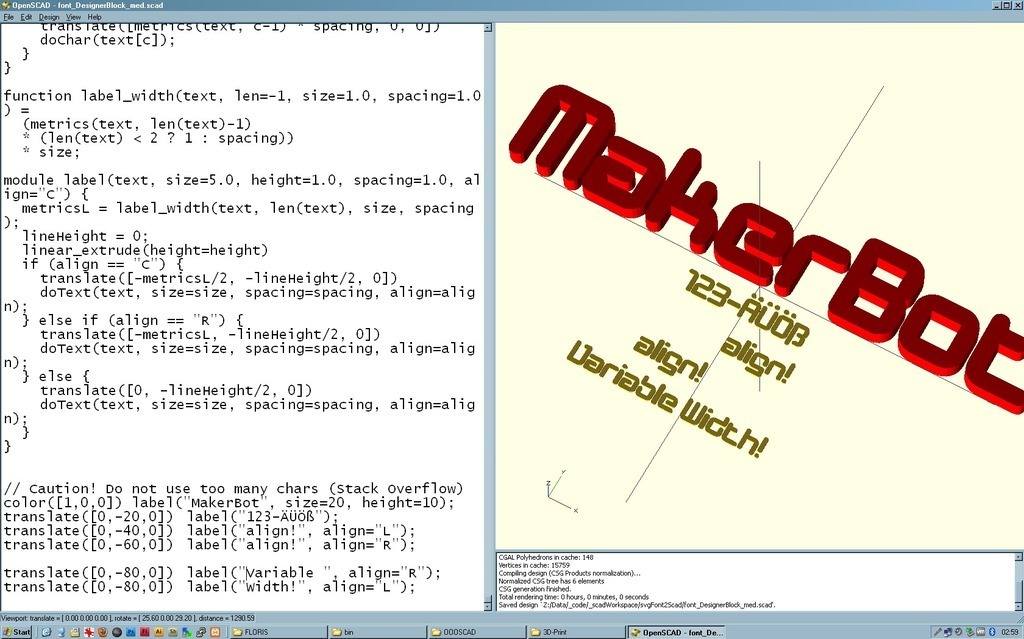Click code line 'color([1,0,0]) label("MakerBot"'
1024x639 pixels.
click(229, 502)
